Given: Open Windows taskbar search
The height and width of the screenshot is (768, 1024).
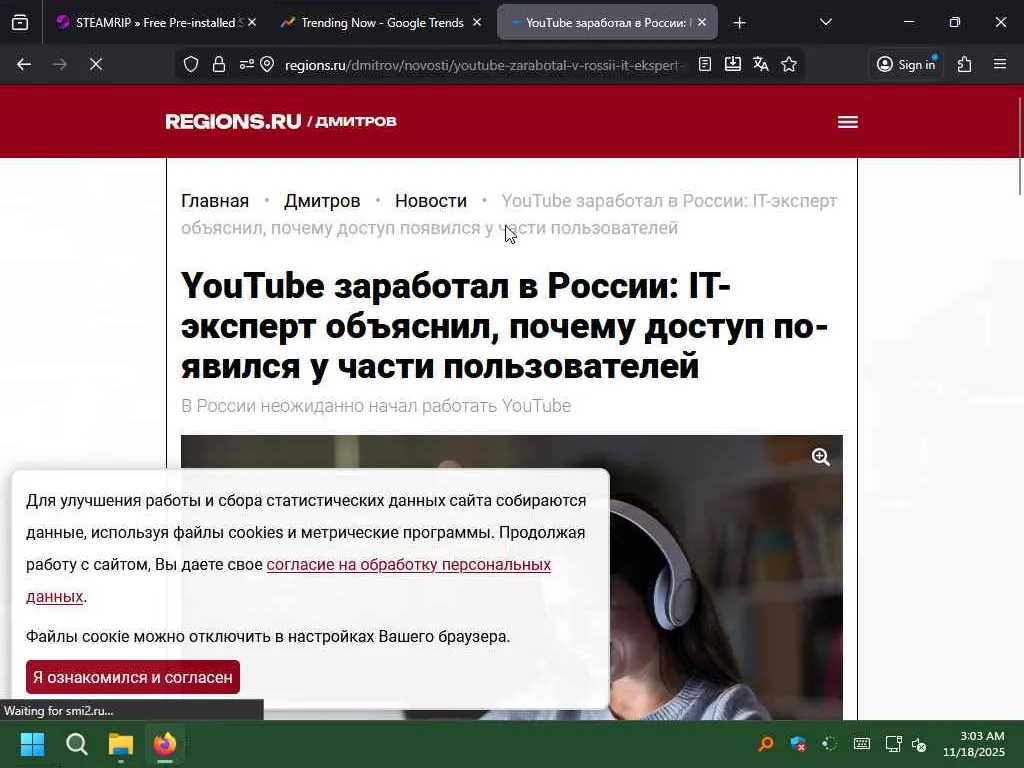Looking at the screenshot, I should (76, 744).
